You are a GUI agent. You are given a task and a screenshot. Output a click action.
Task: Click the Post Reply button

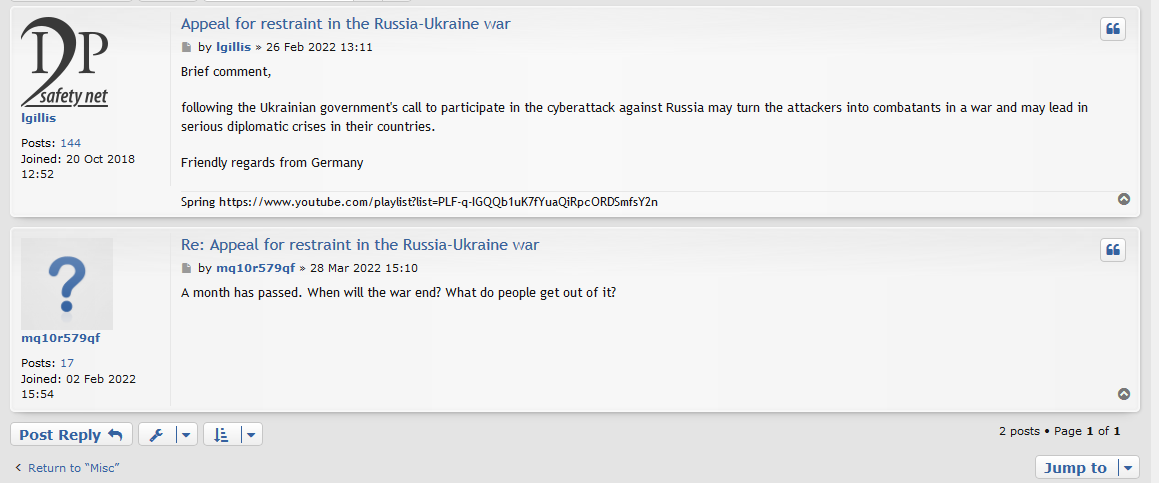(70, 434)
